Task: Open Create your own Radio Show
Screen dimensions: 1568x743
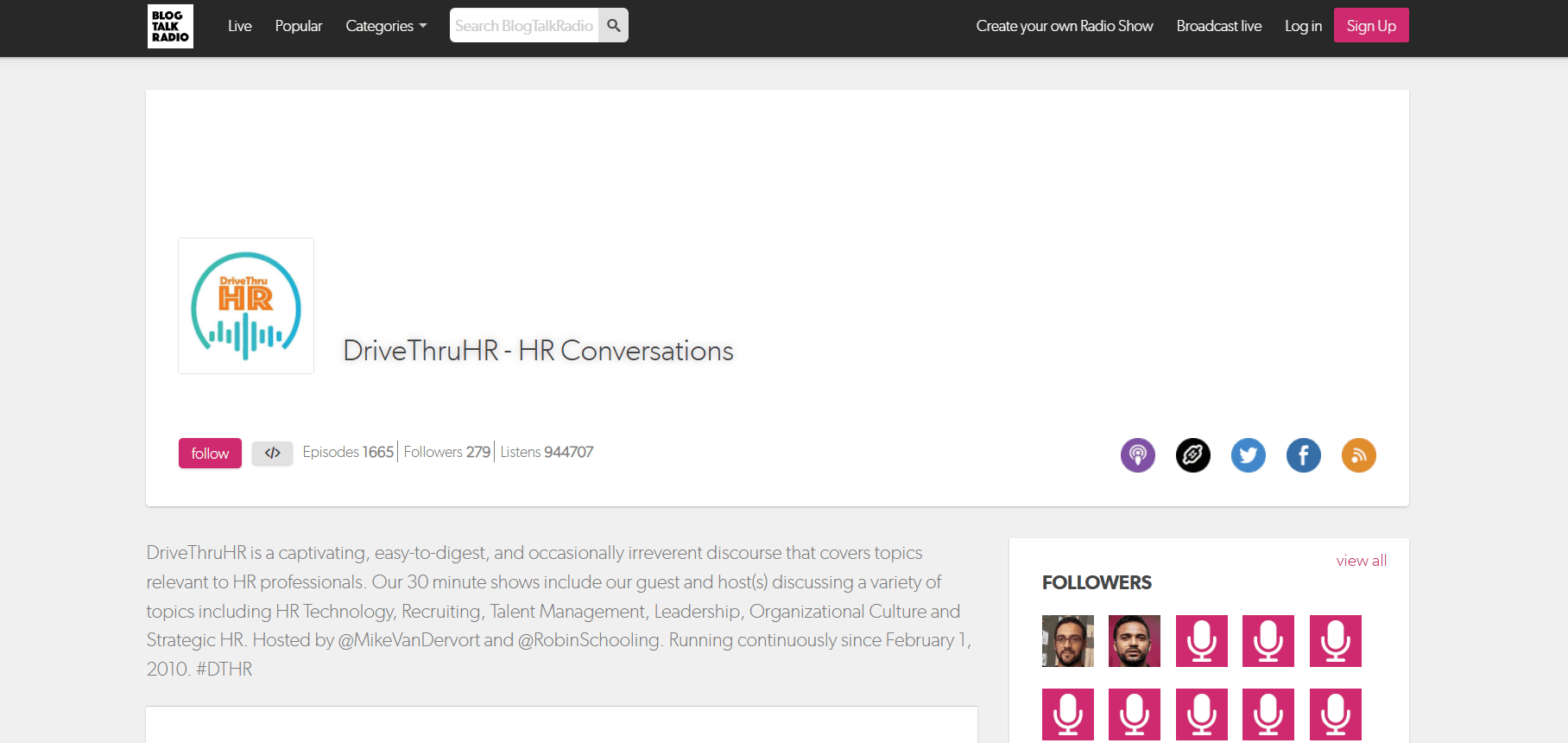Action: [1064, 26]
